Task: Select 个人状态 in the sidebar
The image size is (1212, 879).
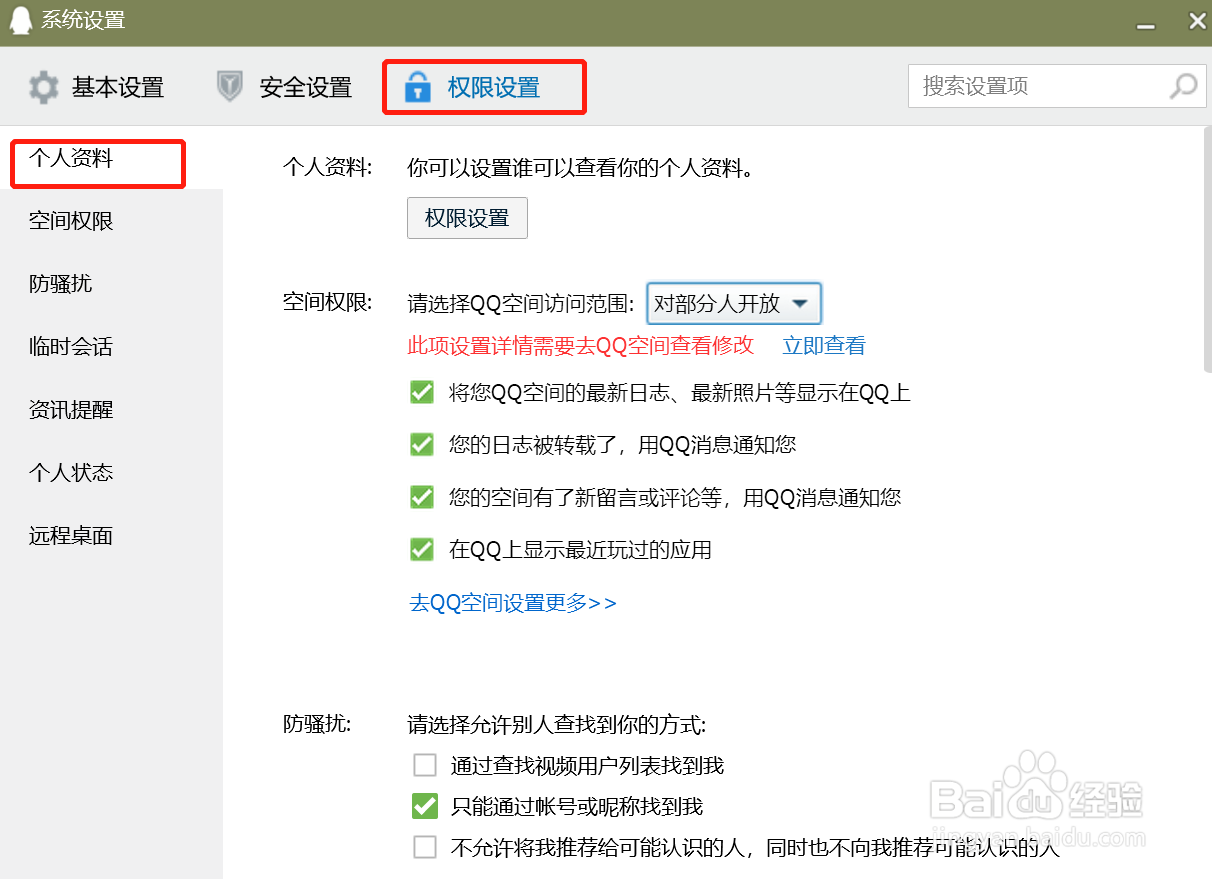Action: (x=111, y=473)
